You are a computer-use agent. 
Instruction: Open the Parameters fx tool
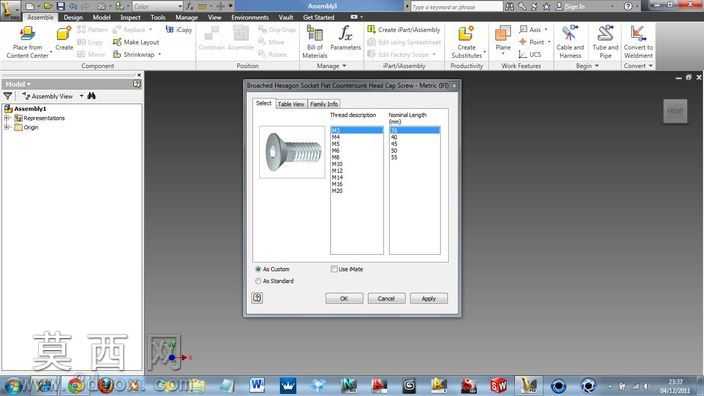pos(345,38)
